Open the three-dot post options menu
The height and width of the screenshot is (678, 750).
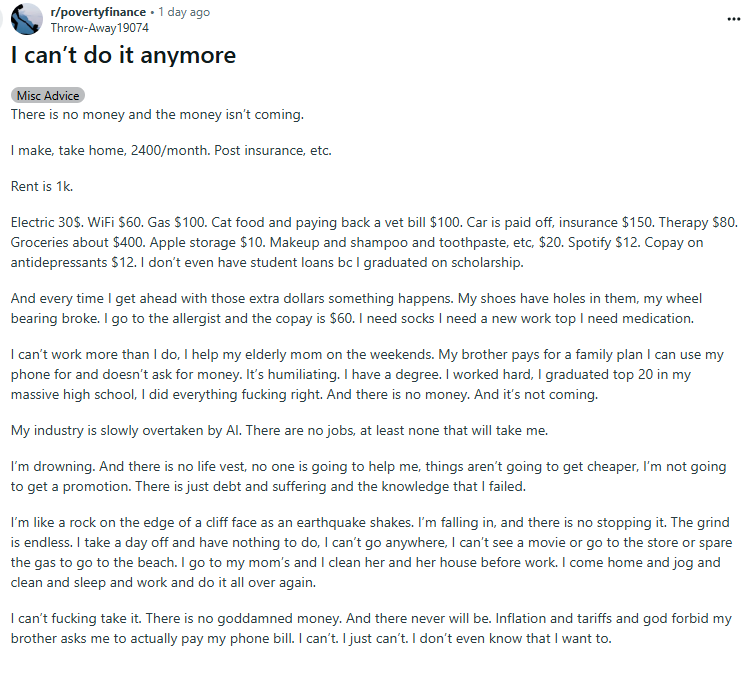click(x=734, y=19)
